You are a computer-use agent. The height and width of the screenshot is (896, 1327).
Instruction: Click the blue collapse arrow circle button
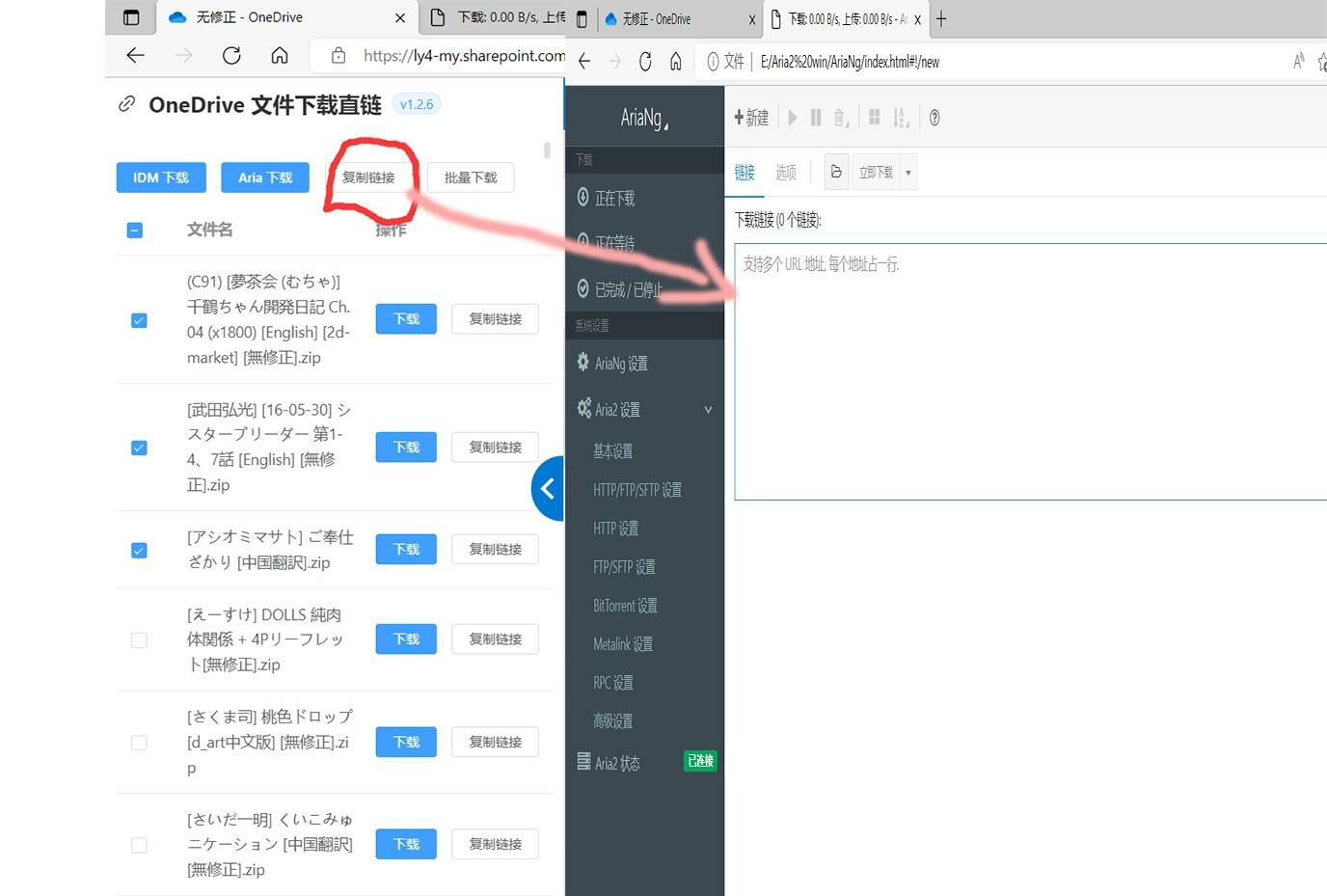tap(548, 489)
